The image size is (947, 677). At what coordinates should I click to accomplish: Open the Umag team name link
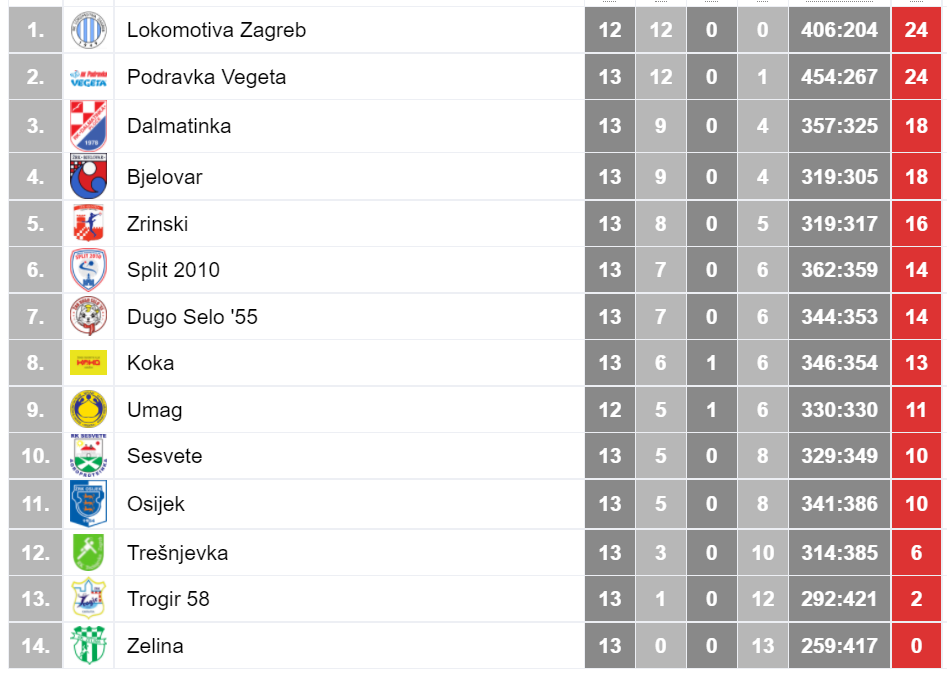tap(155, 410)
